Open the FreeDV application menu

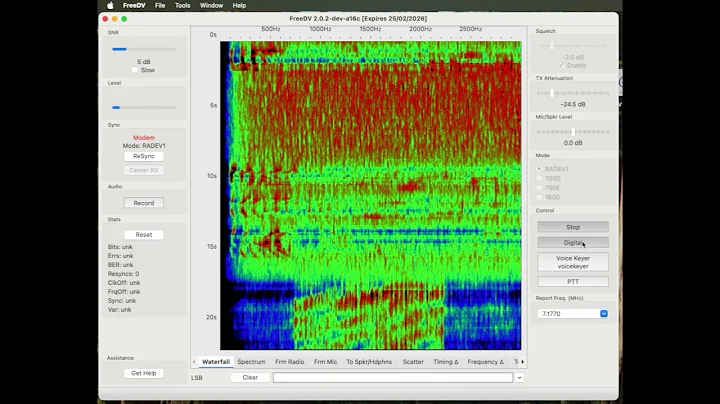point(134,6)
